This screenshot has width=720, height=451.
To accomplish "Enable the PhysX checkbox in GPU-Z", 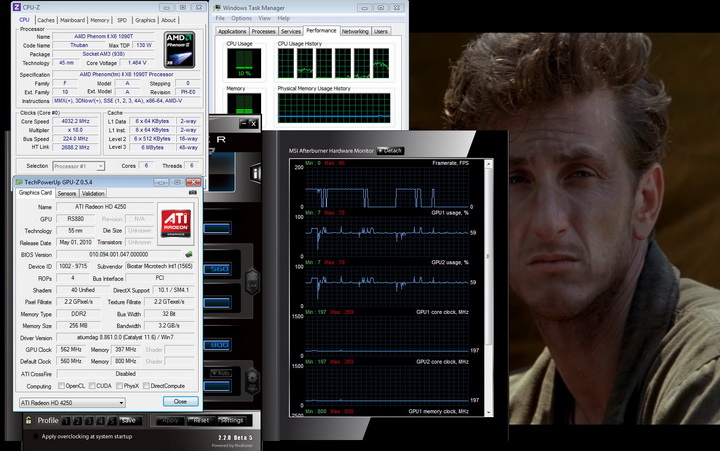I will click(x=119, y=386).
